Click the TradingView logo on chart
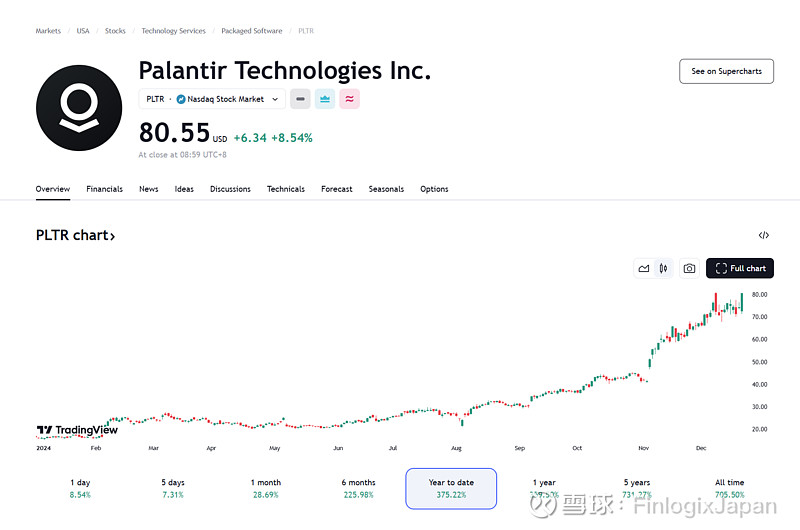This screenshot has width=800, height=530. click(x=77, y=430)
